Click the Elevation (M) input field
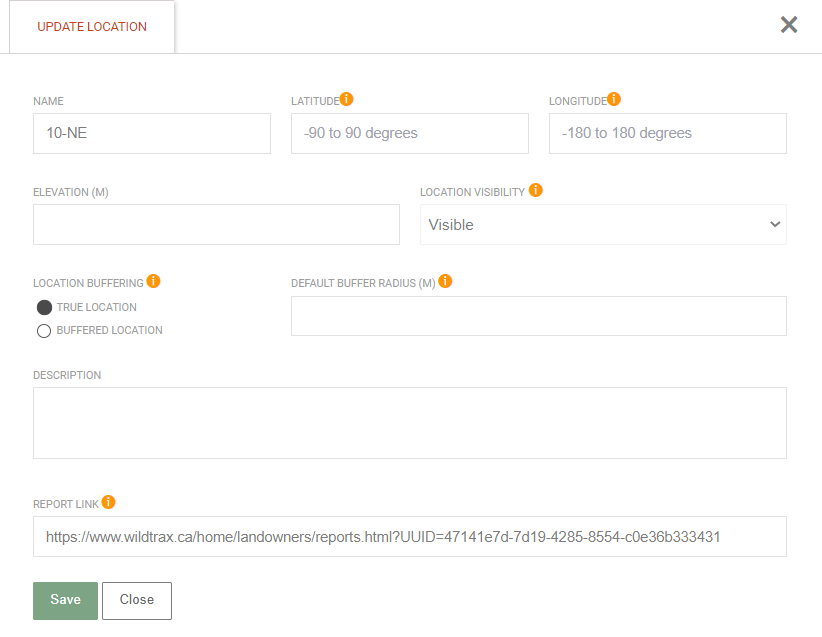The width and height of the screenshot is (822, 637). [216, 224]
